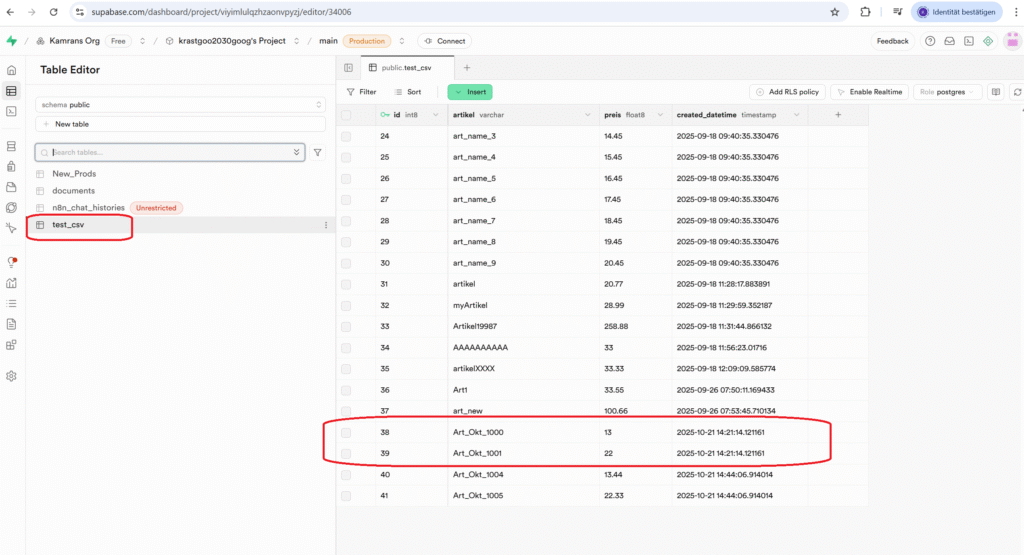Screen dimensions: 1024x555
Task: Open the Authentication lock icon in sidebar
Action: 11,166
